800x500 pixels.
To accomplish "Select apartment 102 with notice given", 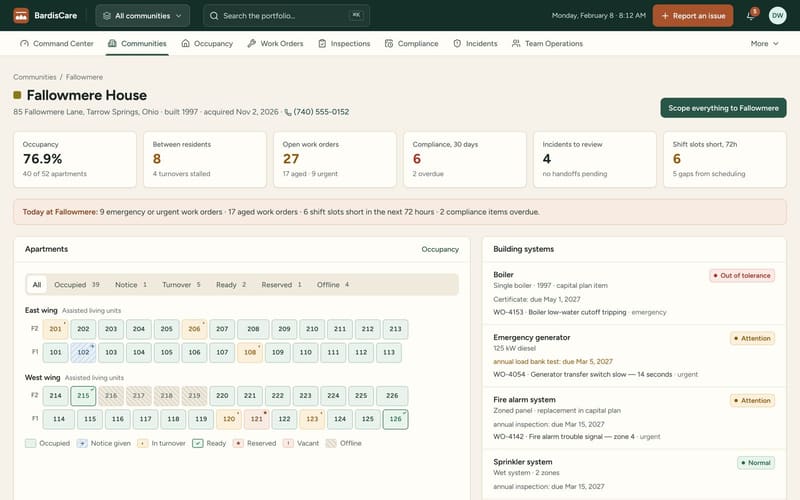I will (x=83, y=353).
